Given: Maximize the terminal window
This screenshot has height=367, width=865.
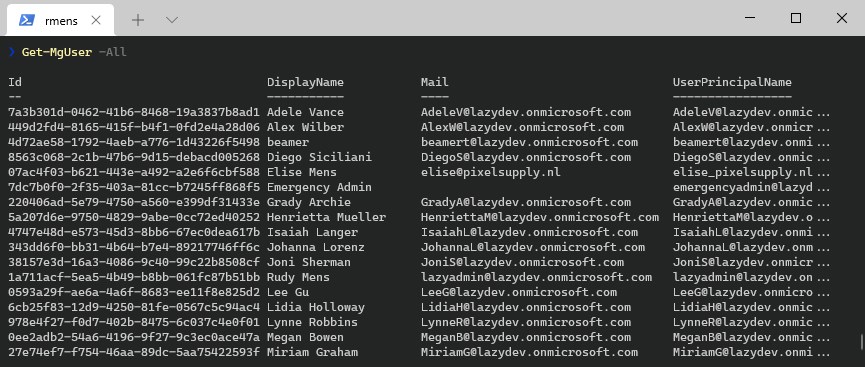Looking at the screenshot, I should pyautogui.click(x=795, y=18).
